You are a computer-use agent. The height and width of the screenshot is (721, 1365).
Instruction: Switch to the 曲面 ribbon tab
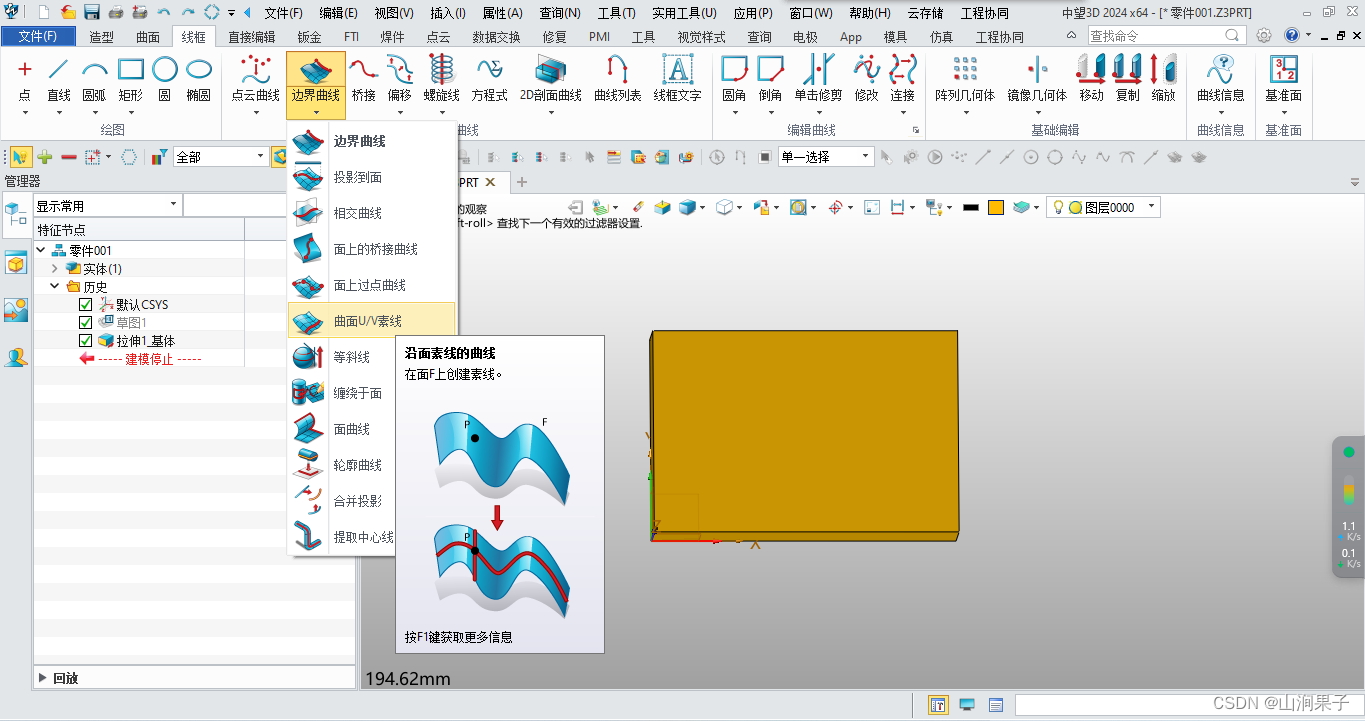(x=147, y=37)
